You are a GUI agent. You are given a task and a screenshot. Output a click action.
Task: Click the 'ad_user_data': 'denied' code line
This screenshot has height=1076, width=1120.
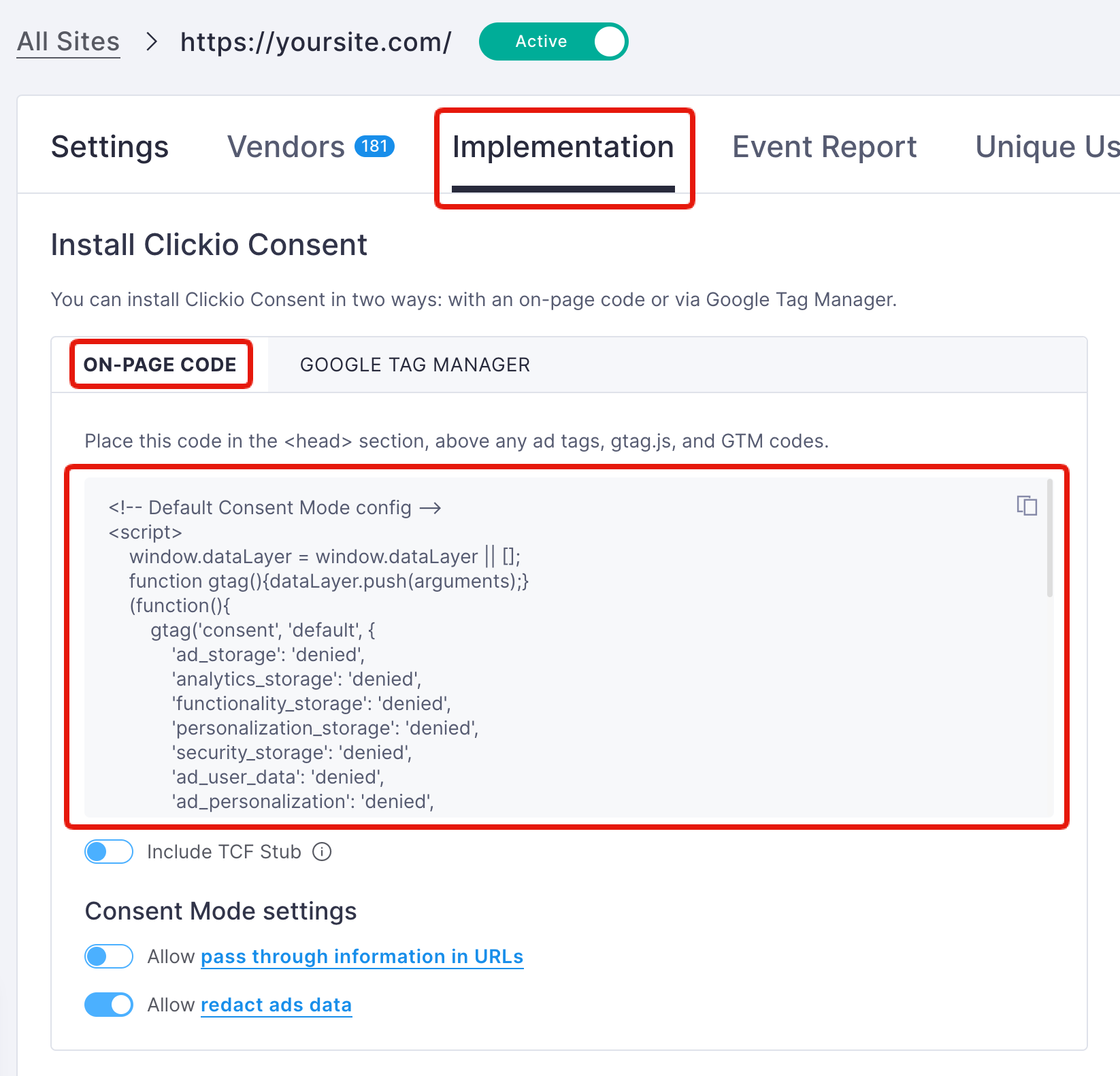(x=278, y=777)
